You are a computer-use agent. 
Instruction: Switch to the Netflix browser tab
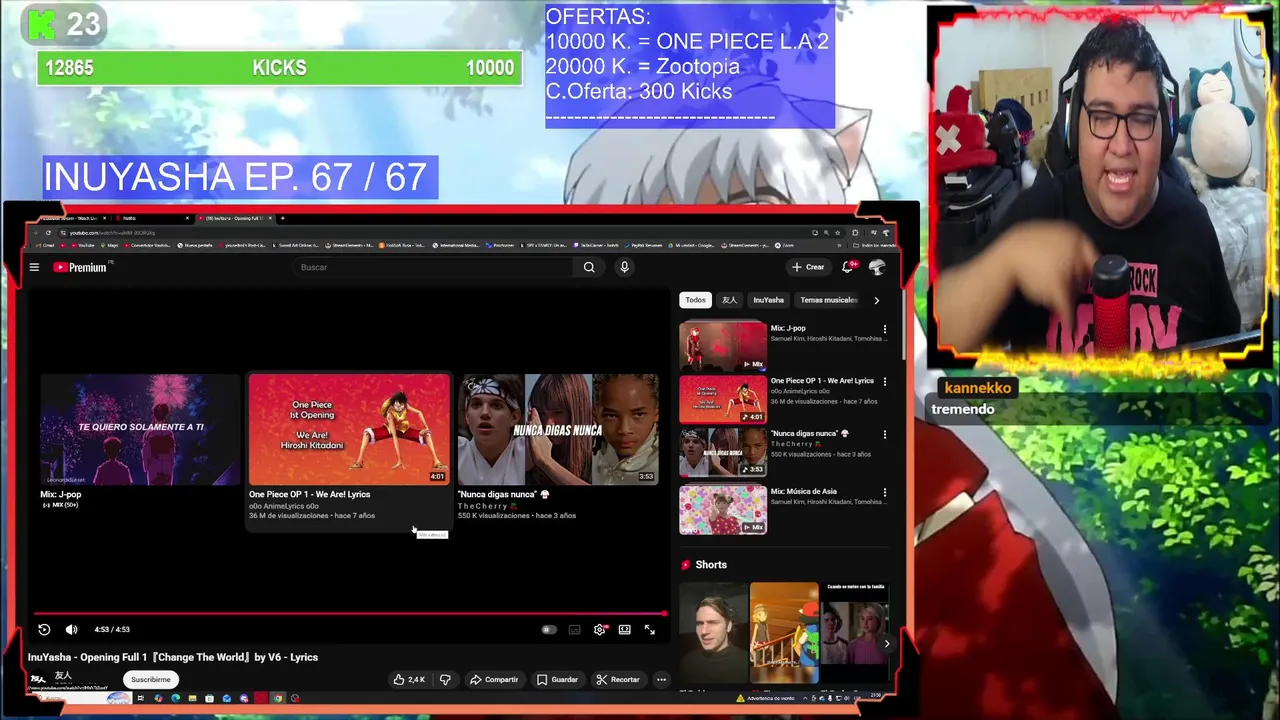153,218
